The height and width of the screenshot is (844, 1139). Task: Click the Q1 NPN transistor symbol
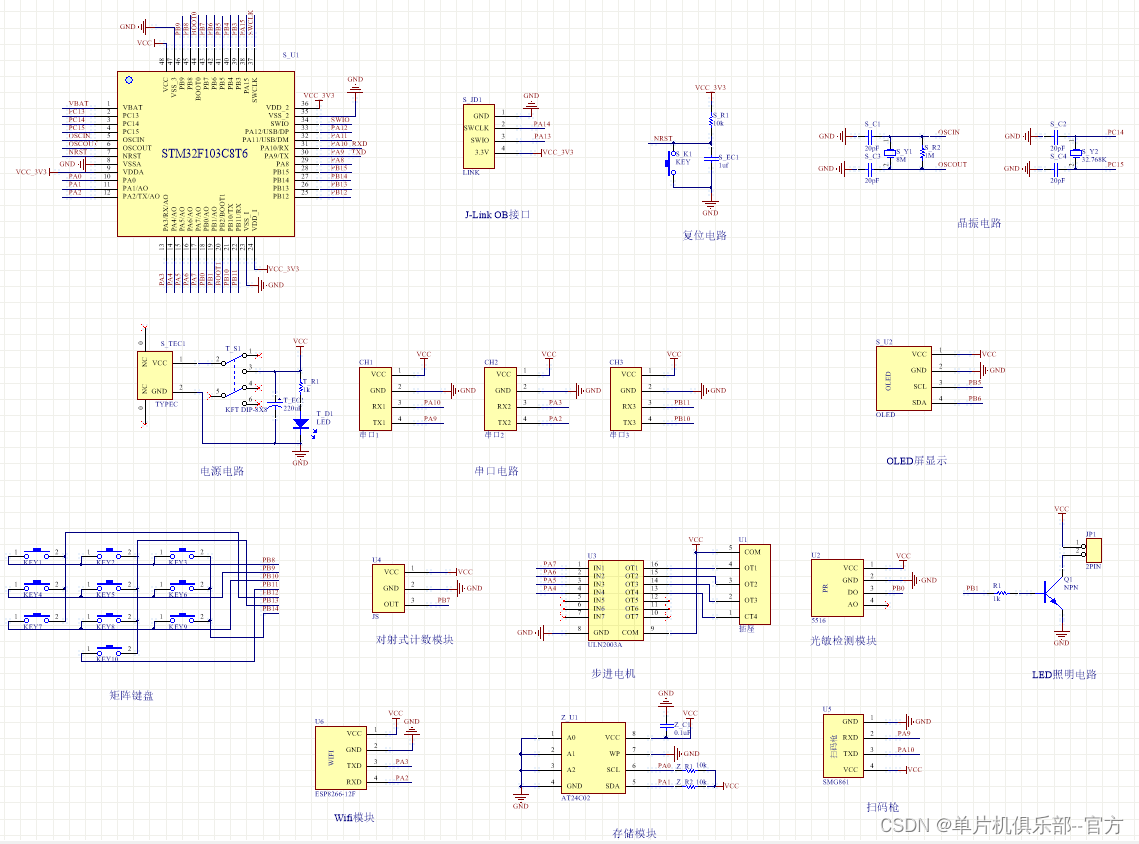tap(1053, 593)
